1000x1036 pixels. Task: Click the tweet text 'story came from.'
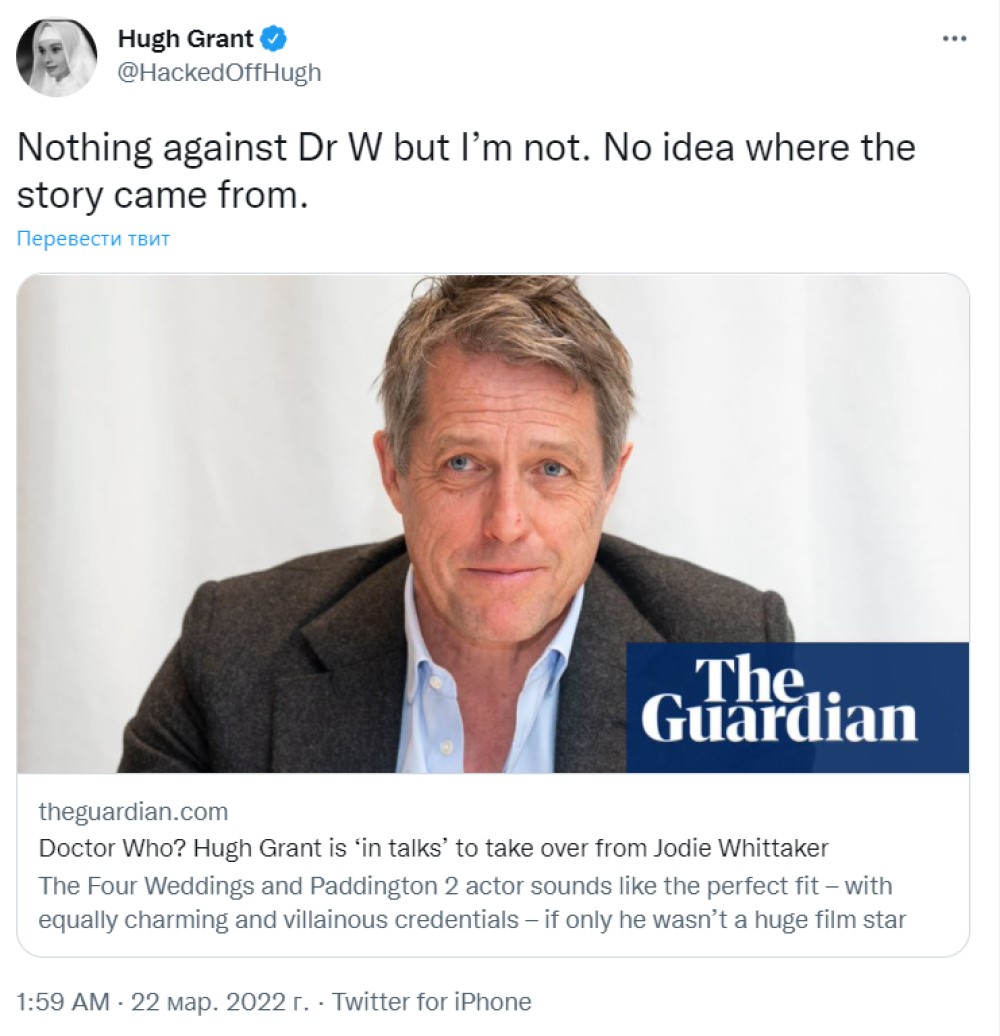click(x=158, y=195)
